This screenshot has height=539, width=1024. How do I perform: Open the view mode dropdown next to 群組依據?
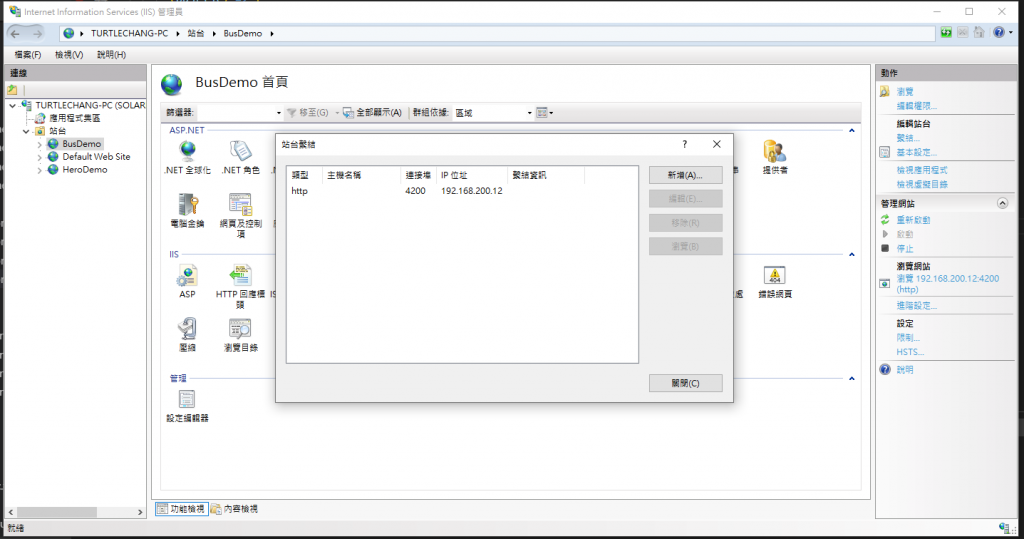tap(545, 113)
